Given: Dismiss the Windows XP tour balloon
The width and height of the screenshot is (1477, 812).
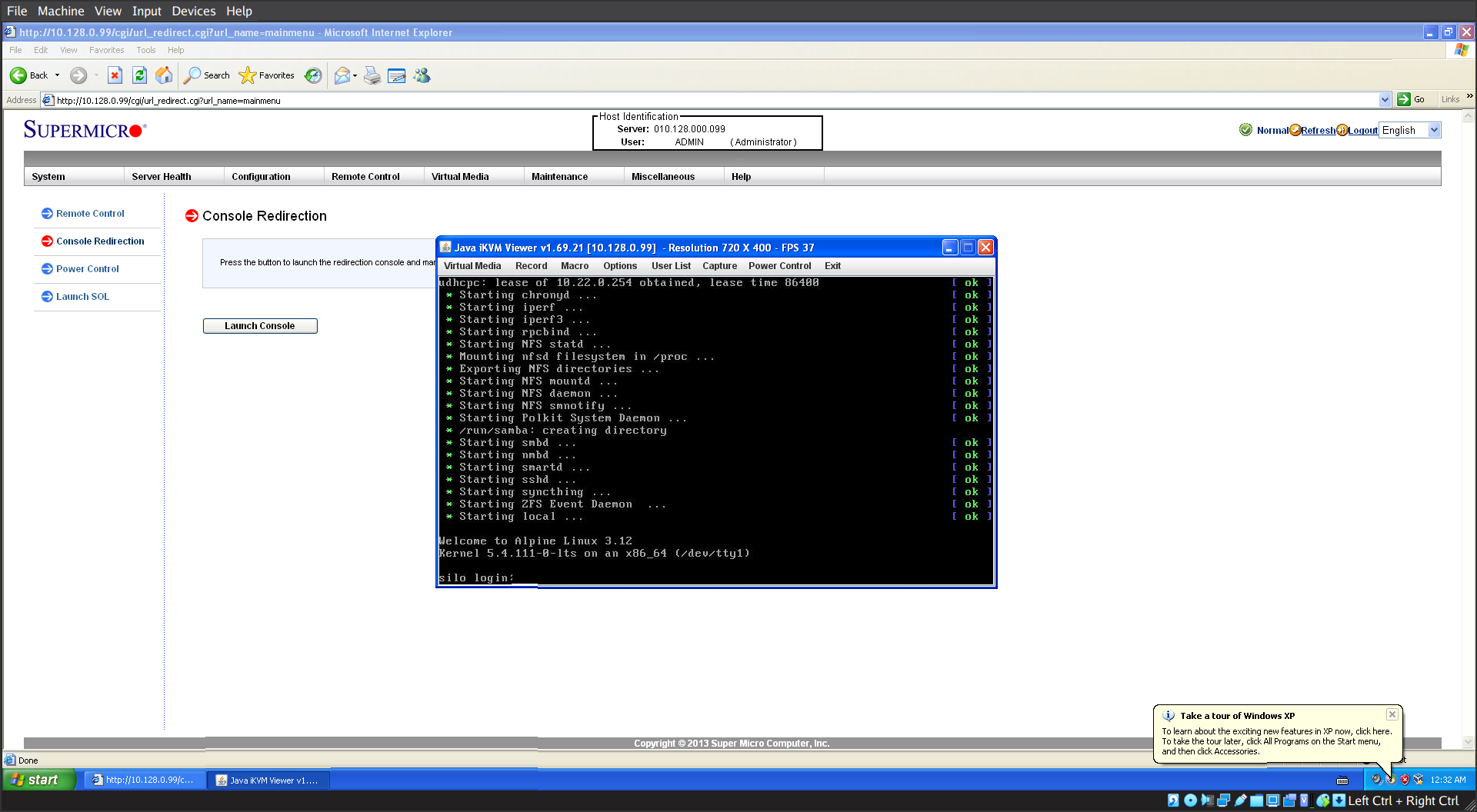Looking at the screenshot, I should (x=1392, y=714).
